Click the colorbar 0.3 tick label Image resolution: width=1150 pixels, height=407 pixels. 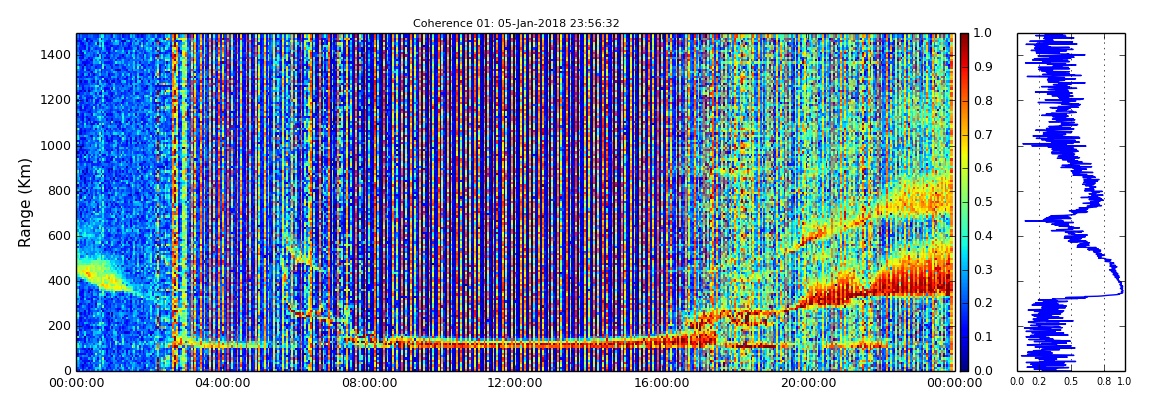click(982, 269)
